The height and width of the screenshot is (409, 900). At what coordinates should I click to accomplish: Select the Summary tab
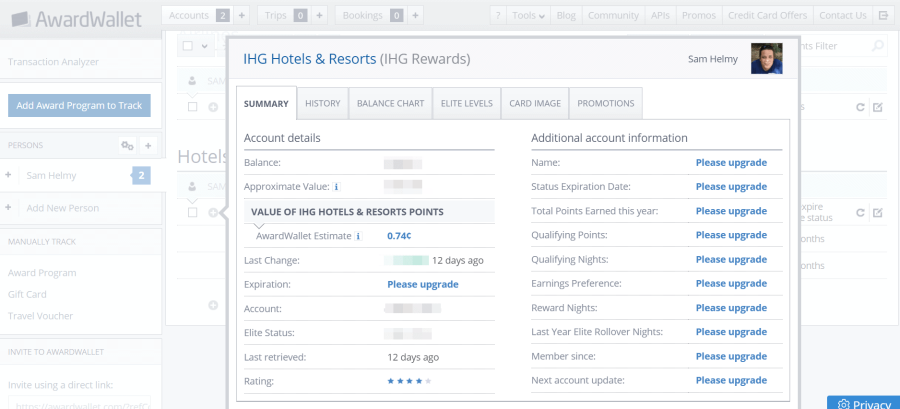coord(266,103)
